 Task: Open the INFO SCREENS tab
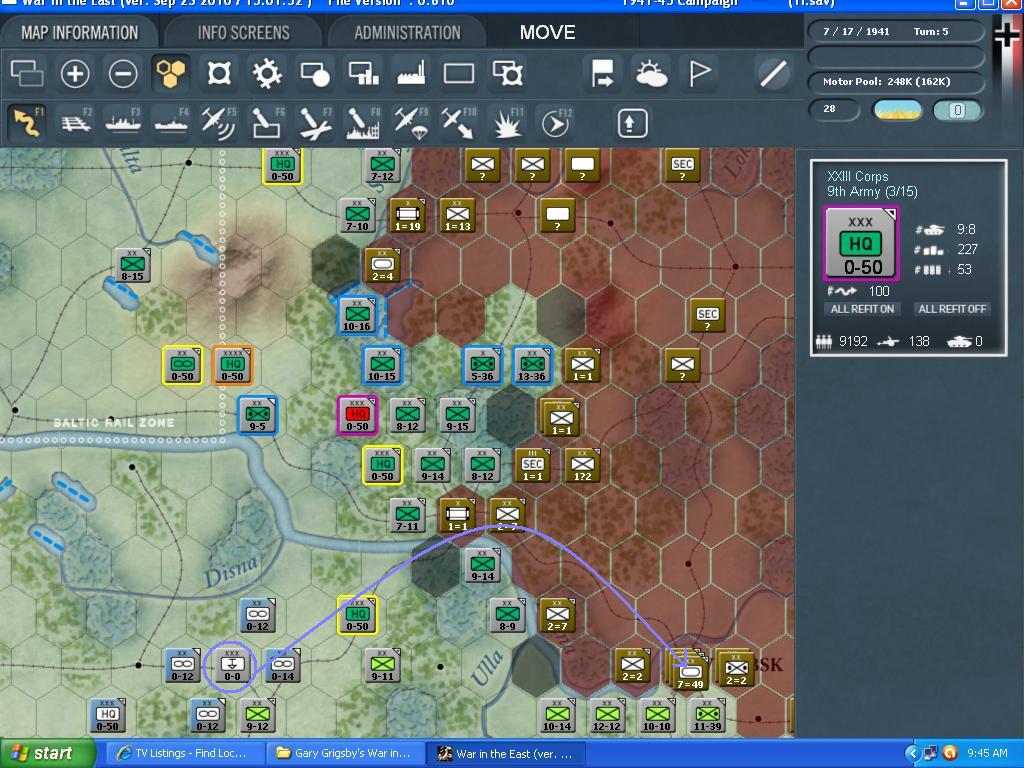tap(243, 32)
